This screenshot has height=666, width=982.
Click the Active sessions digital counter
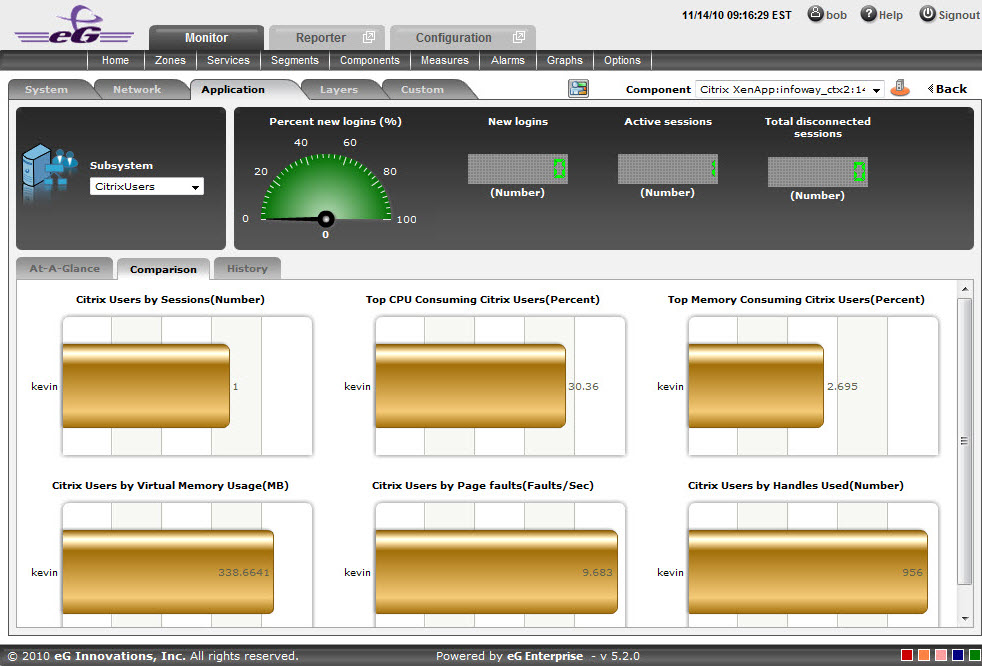point(668,169)
